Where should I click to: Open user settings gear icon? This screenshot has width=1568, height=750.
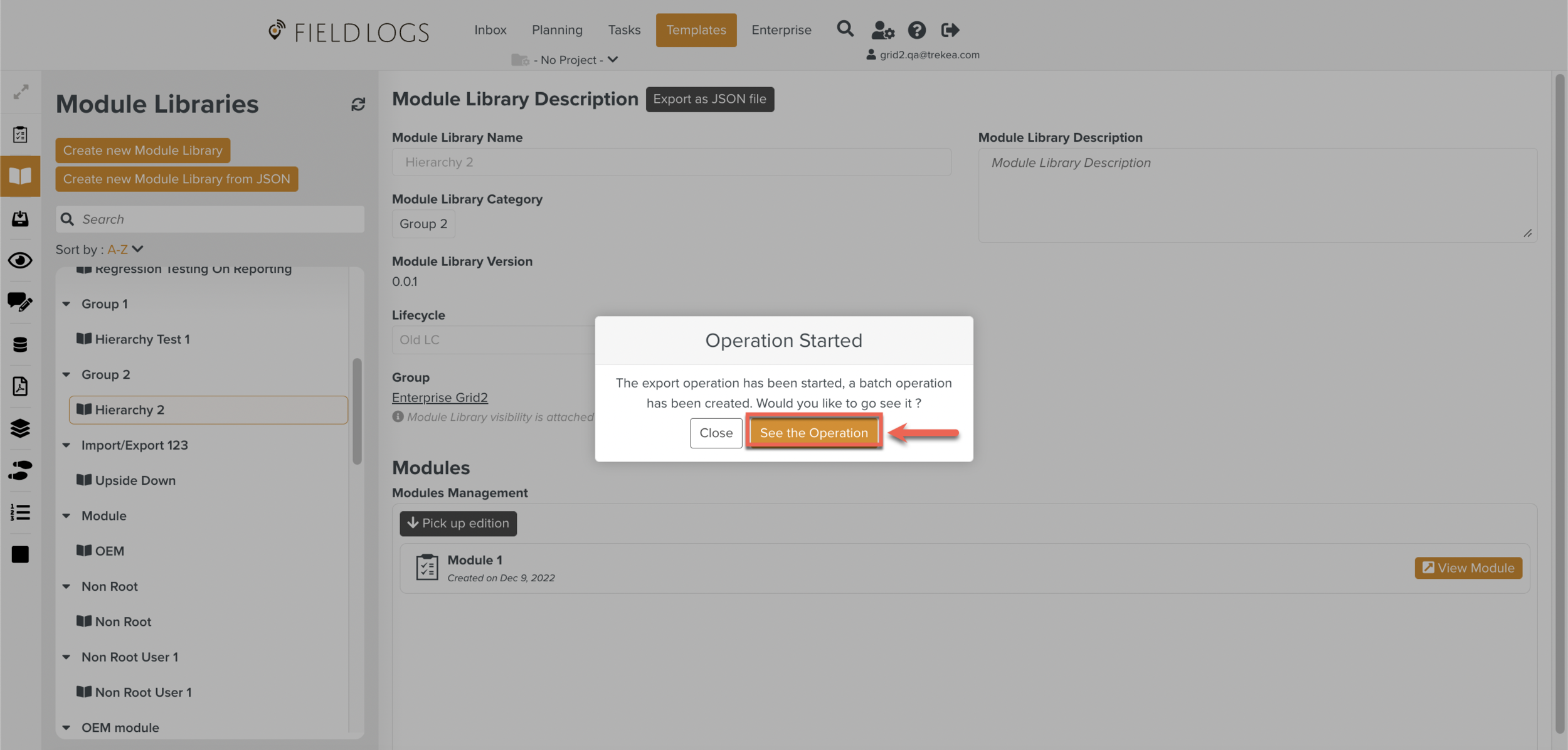tap(882, 29)
